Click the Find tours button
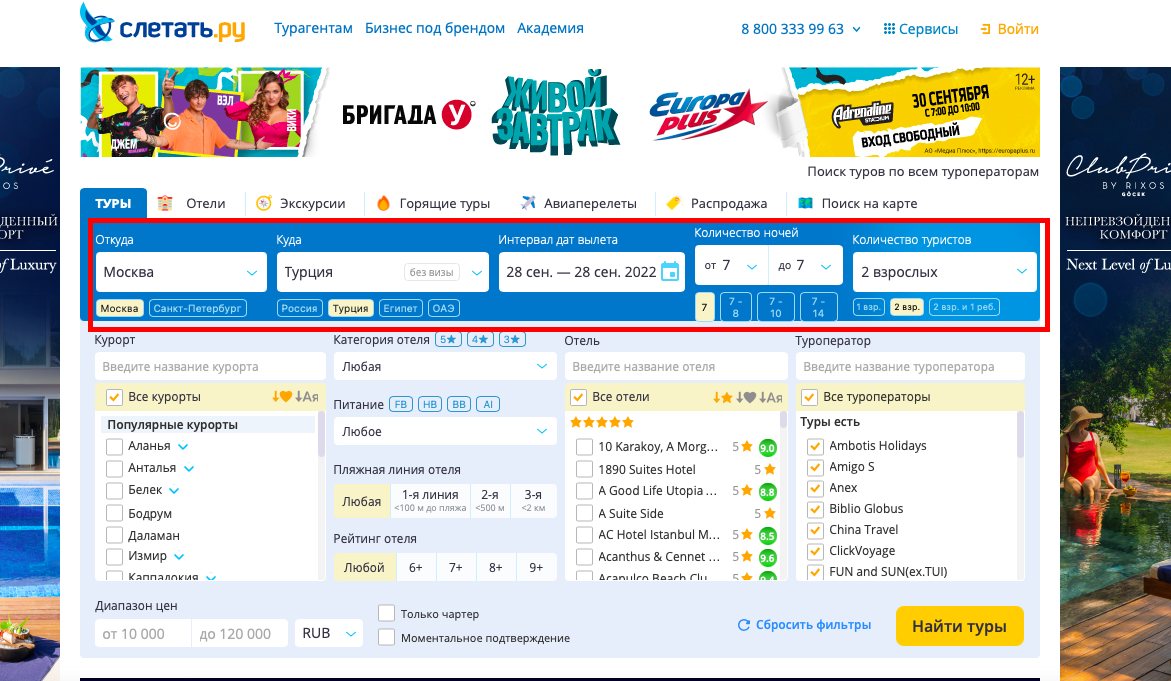Screen dimensions: 1171x681 (x=960, y=626)
